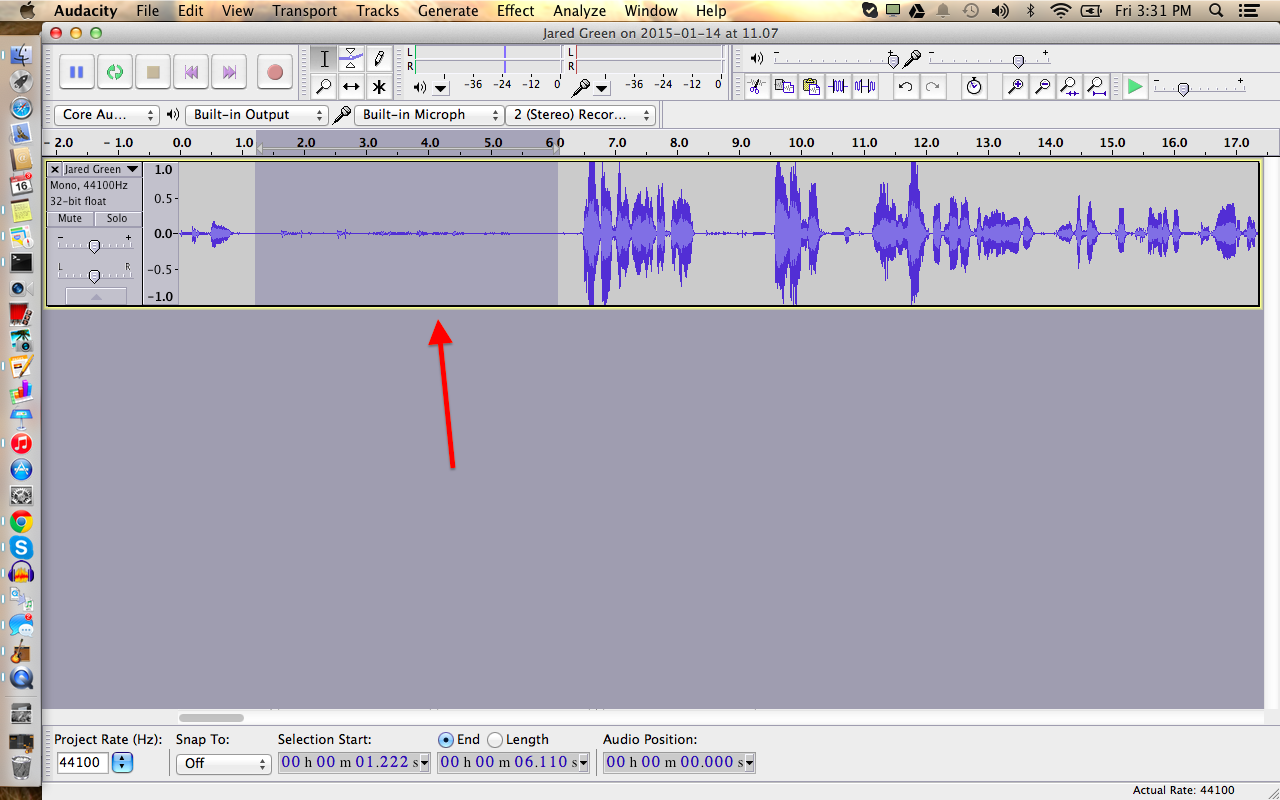This screenshot has width=1280, height=800.
Task: Select the Length radio button
Action: pyautogui.click(x=495, y=740)
